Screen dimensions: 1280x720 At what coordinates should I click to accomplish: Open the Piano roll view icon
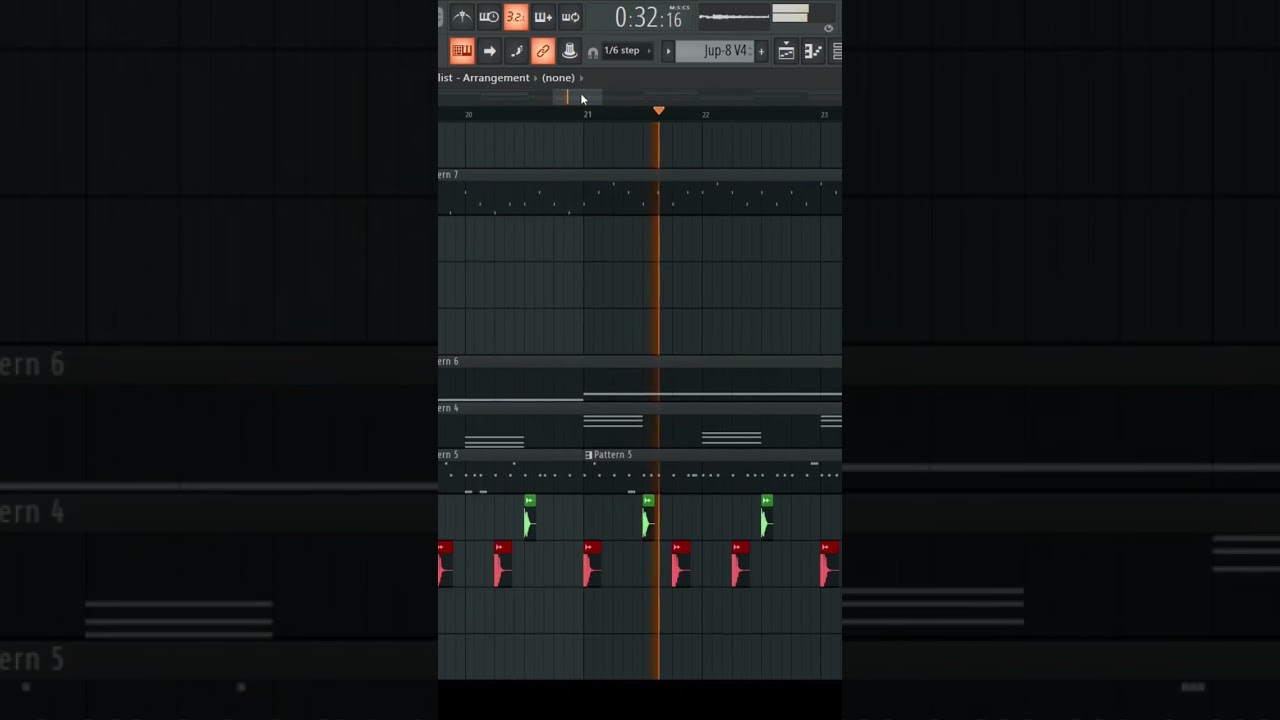pos(813,52)
